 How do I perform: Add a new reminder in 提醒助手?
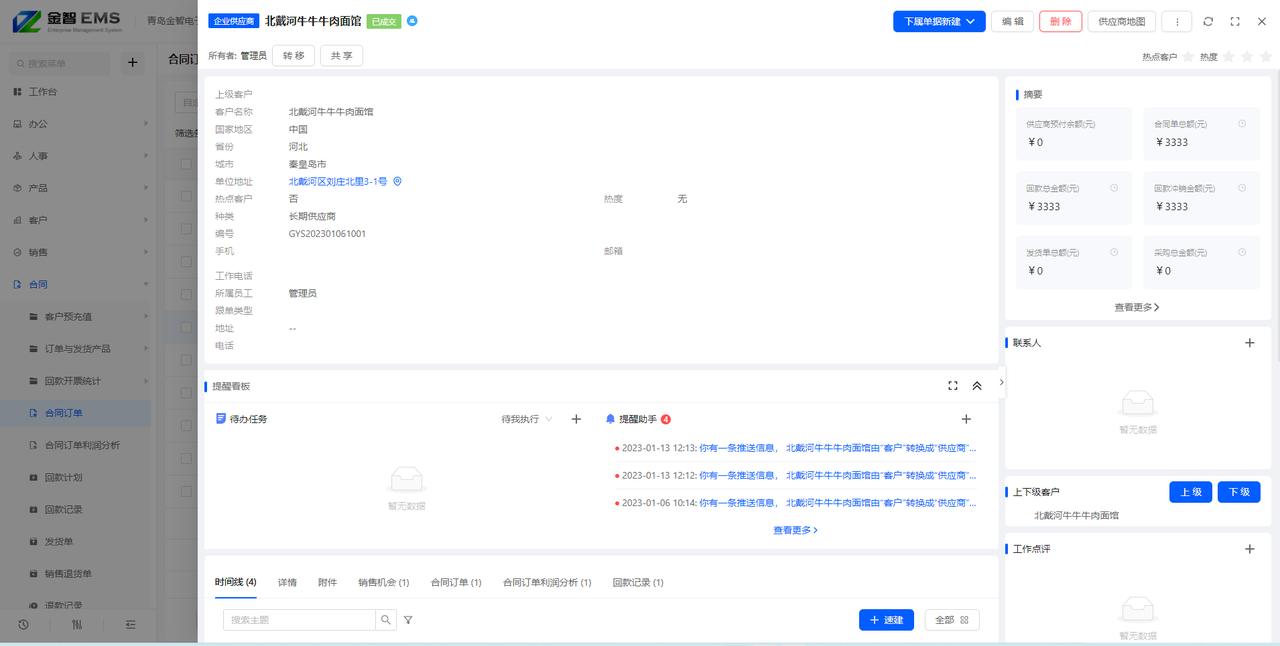pyautogui.click(x=966, y=419)
